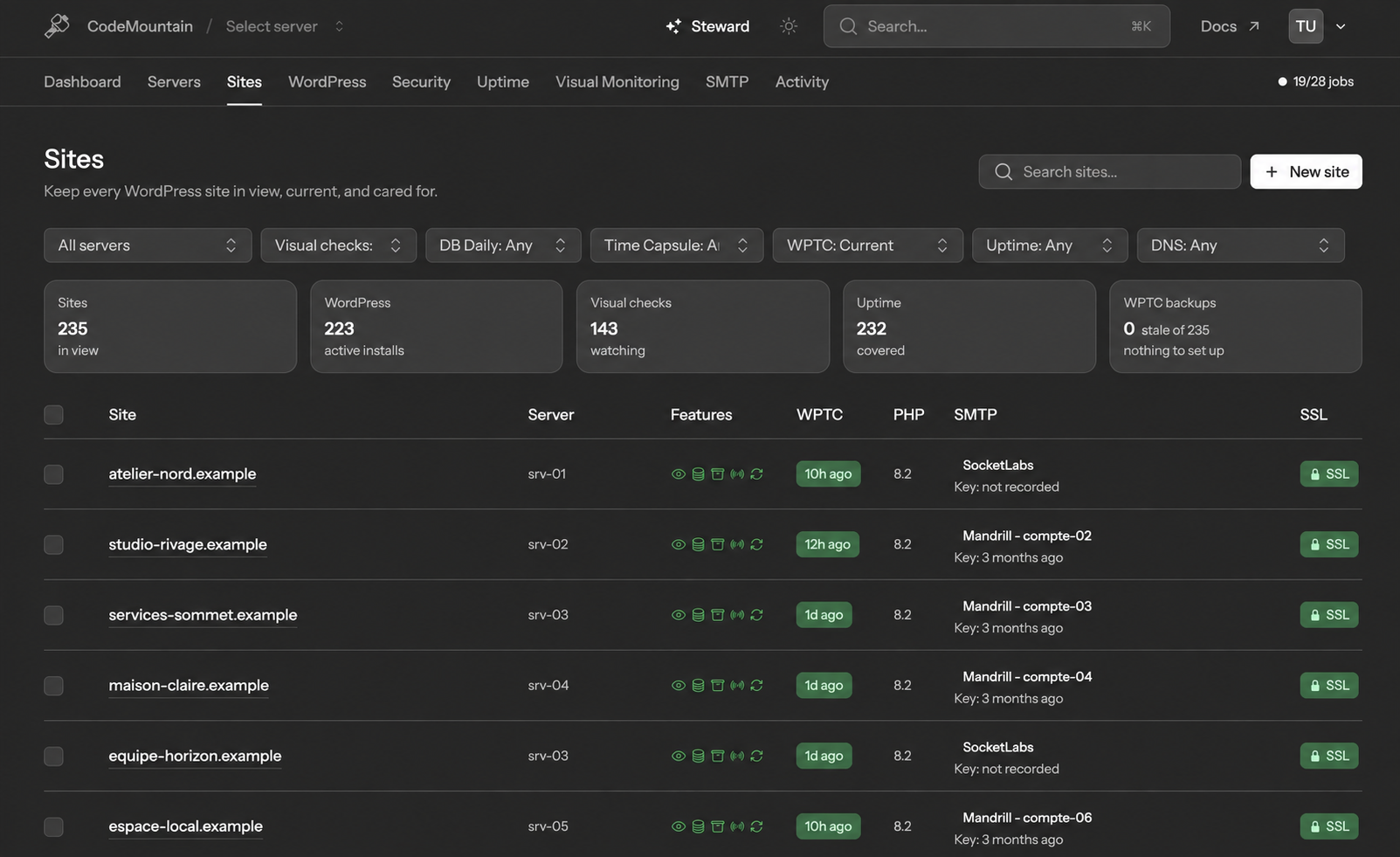Open the All servers filter dropdown

(x=148, y=245)
